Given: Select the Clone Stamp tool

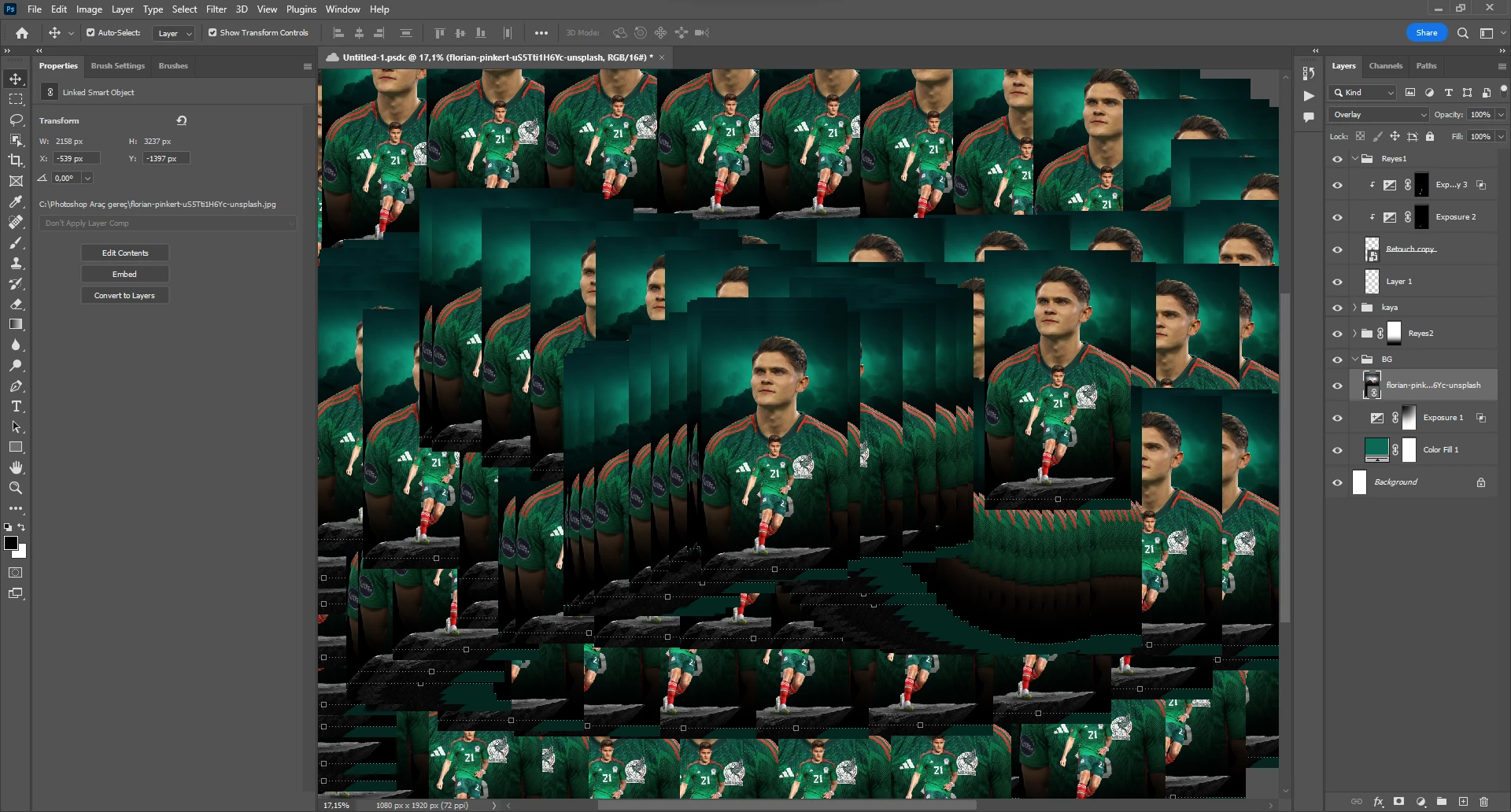Looking at the screenshot, I should 16,263.
